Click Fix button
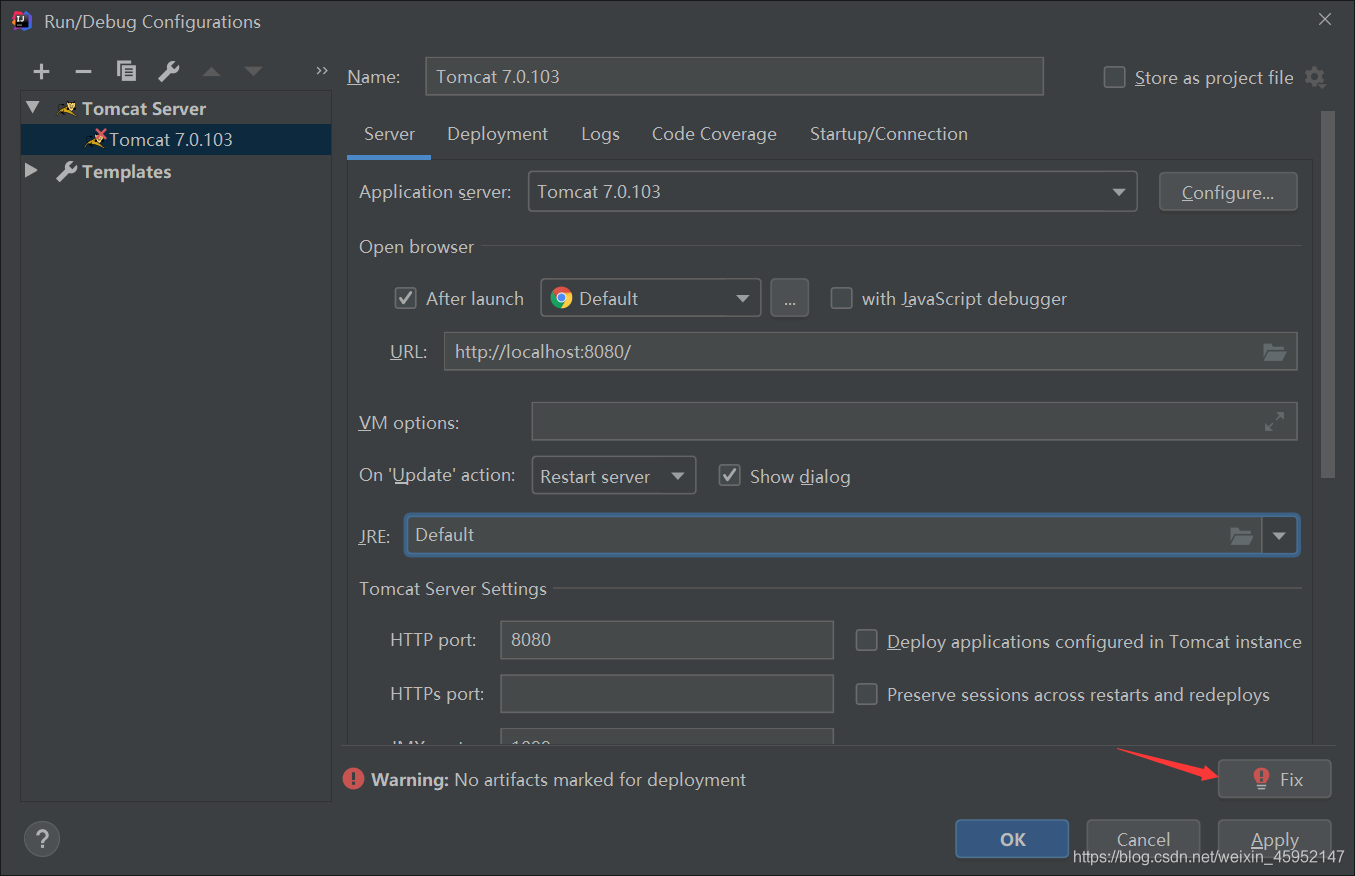This screenshot has width=1355, height=876. click(x=1275, y=779)
